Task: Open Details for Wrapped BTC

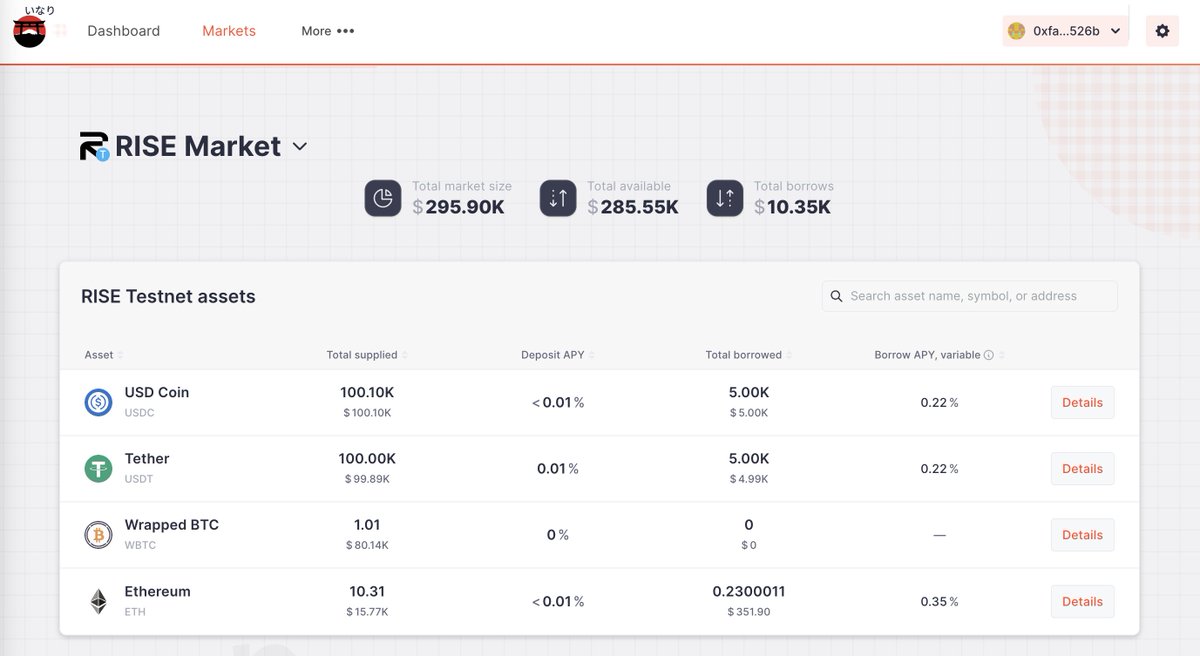Action: [1082, 535]
